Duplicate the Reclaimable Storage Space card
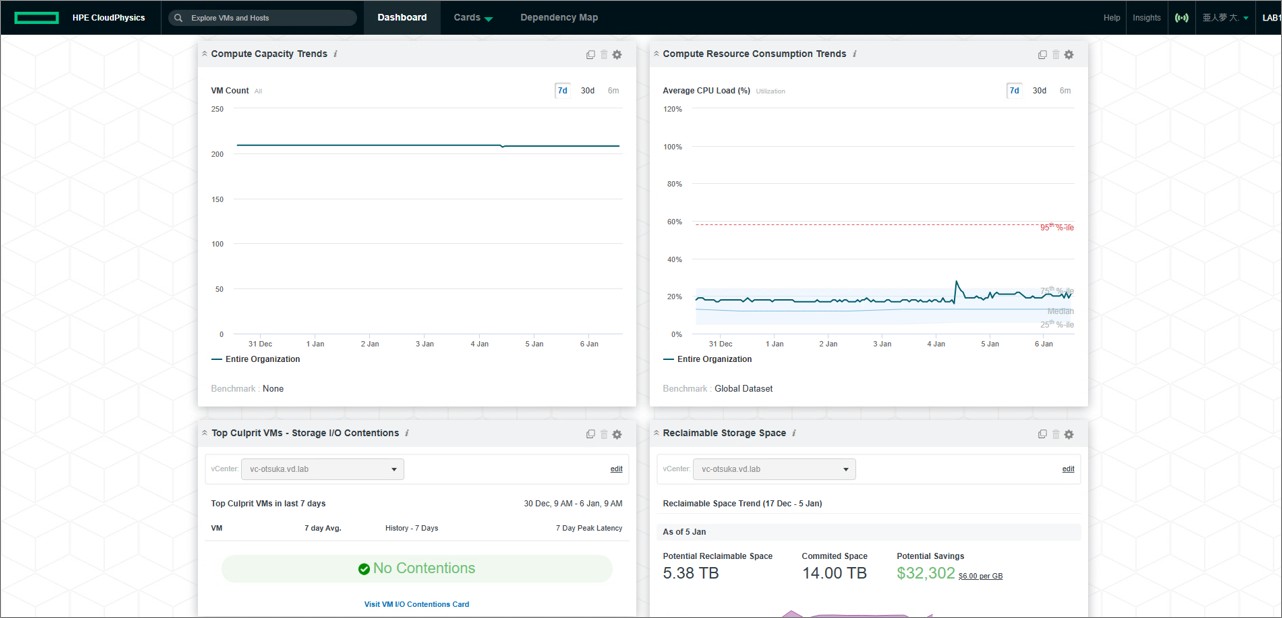Image resolution: width=1282 pixels, height=618 pixels. click(1042, 434)
